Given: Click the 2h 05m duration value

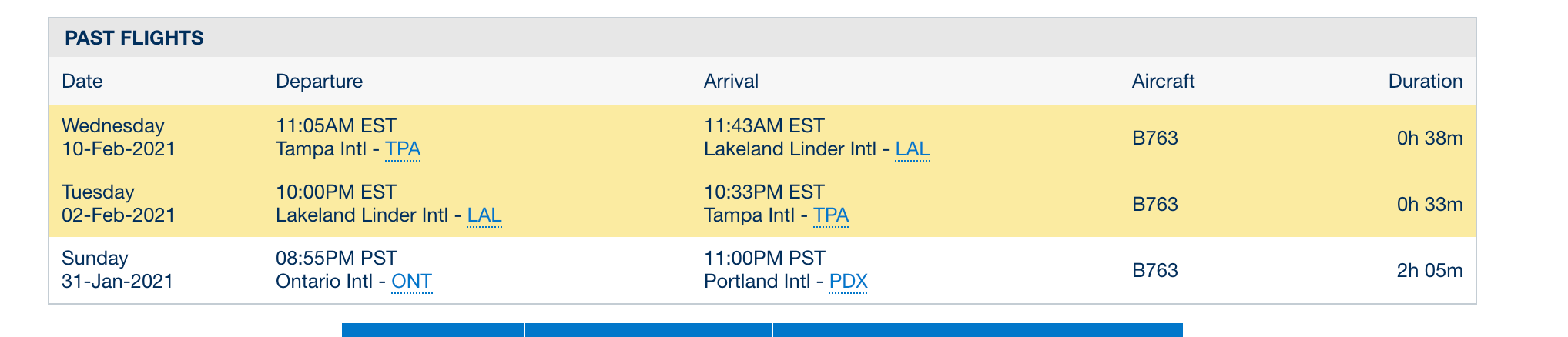Looking at the screenshot, I should click(x=1429, y=271).
